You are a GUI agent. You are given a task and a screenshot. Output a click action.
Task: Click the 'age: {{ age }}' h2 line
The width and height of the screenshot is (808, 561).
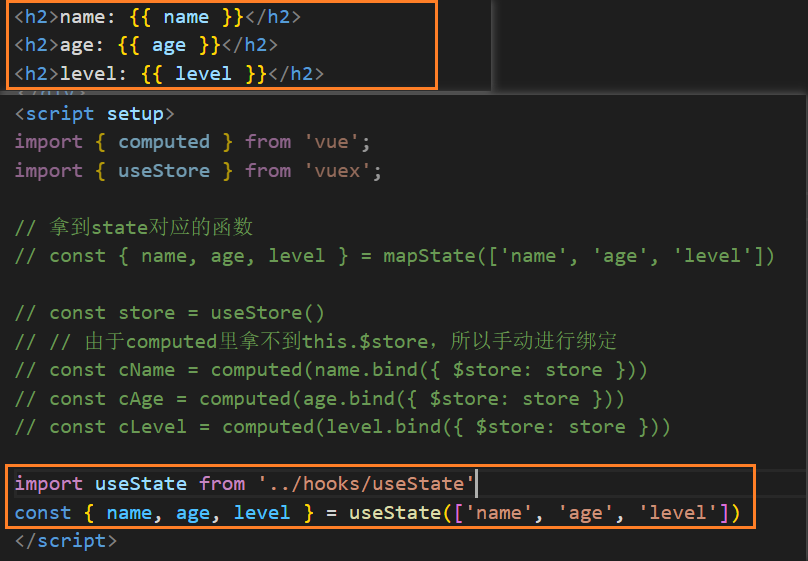click(x=146, y=45)
